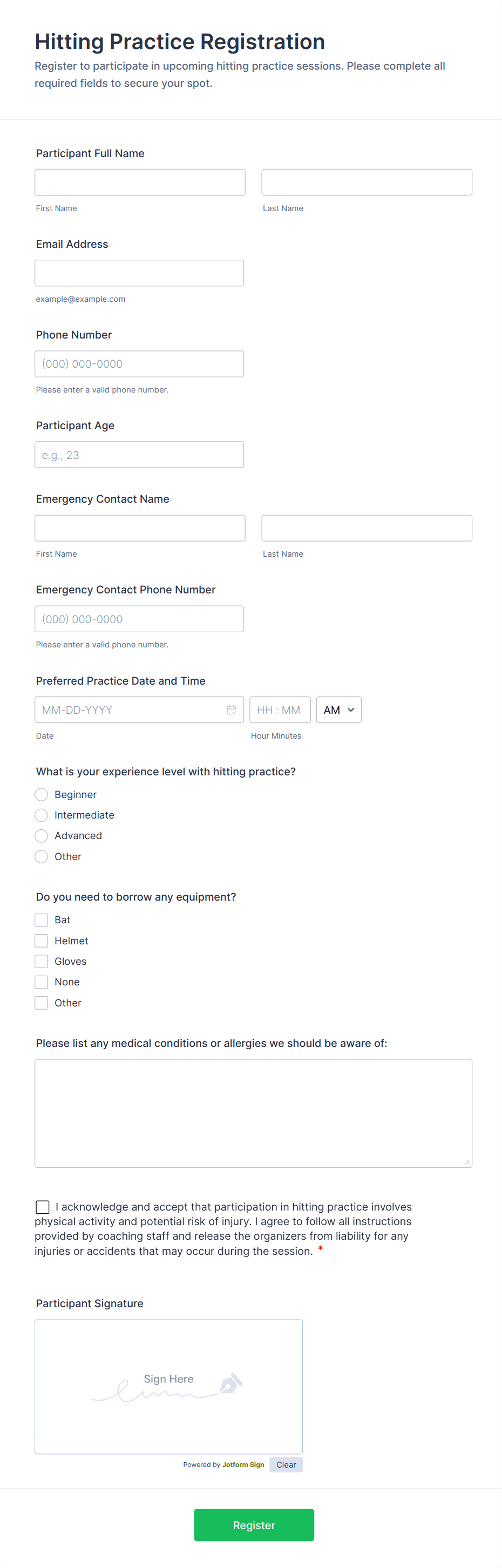The height and width of the screenshot is (1568, 502).
Task: Open the date picker calendar icon
Action: [x=231, y=709]
